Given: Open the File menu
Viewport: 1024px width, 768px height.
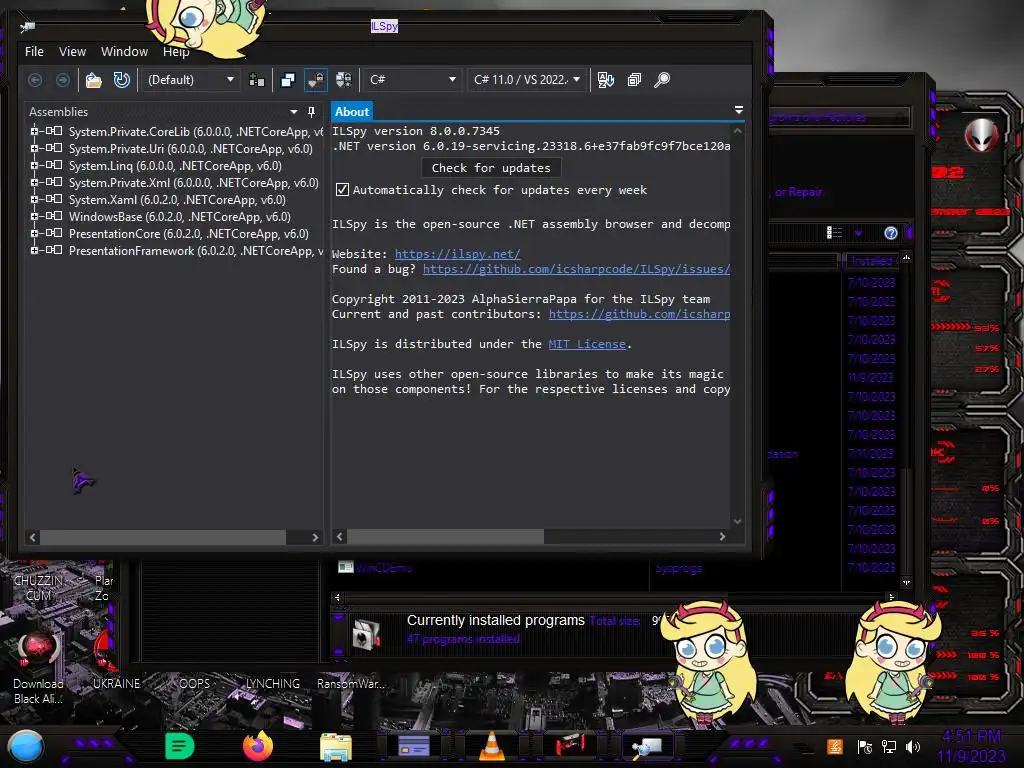Looking at the screenshot, I should click(x=34, y=52).
